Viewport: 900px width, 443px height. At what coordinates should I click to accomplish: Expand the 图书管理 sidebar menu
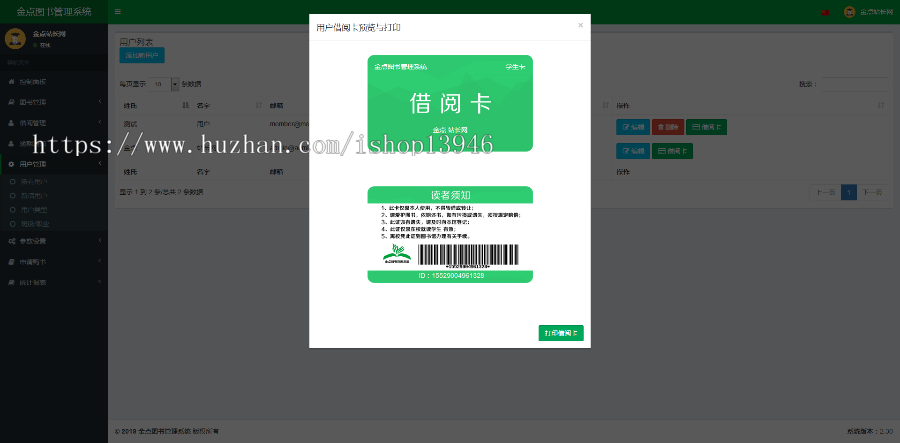coord(54,102)
